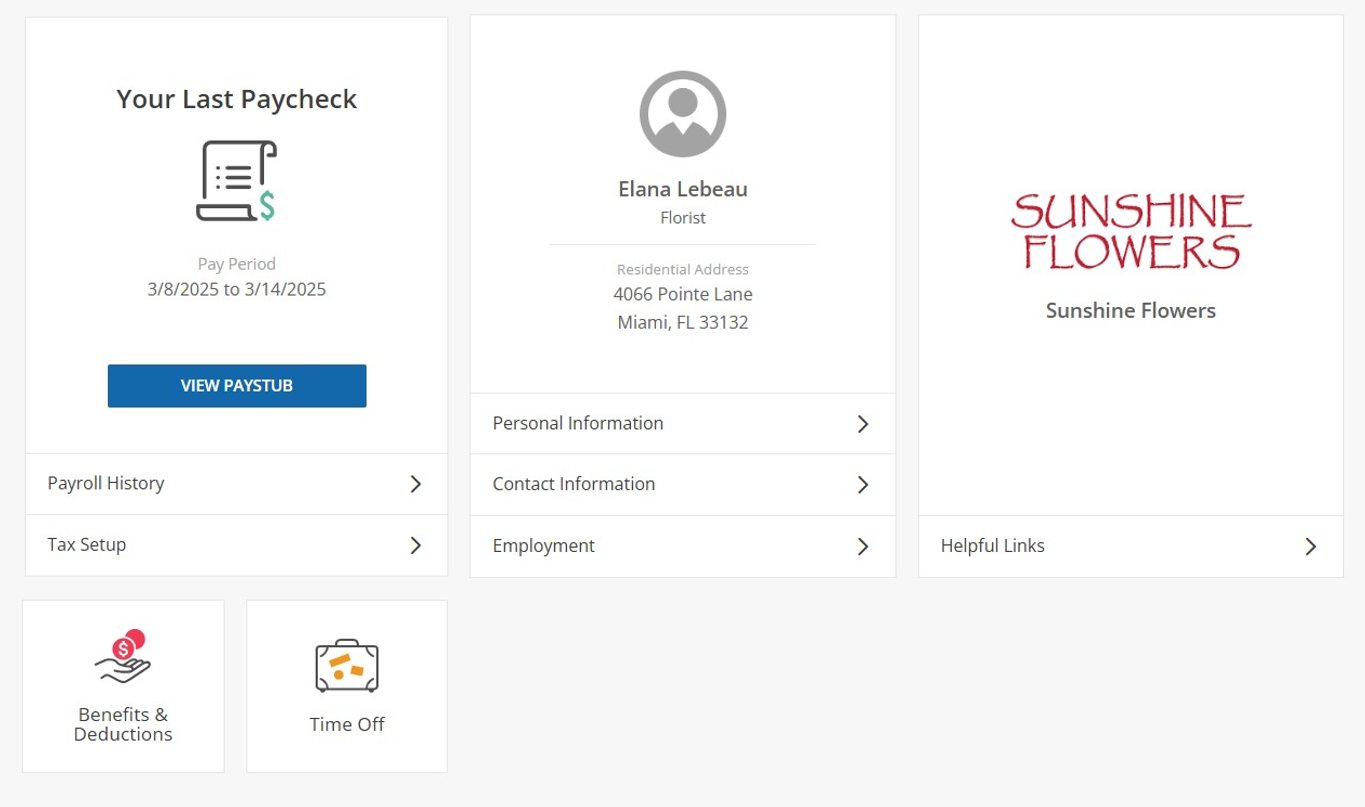Open the Tax Setup row
This screenshot has height=807, width=1365.
[237, 545]
